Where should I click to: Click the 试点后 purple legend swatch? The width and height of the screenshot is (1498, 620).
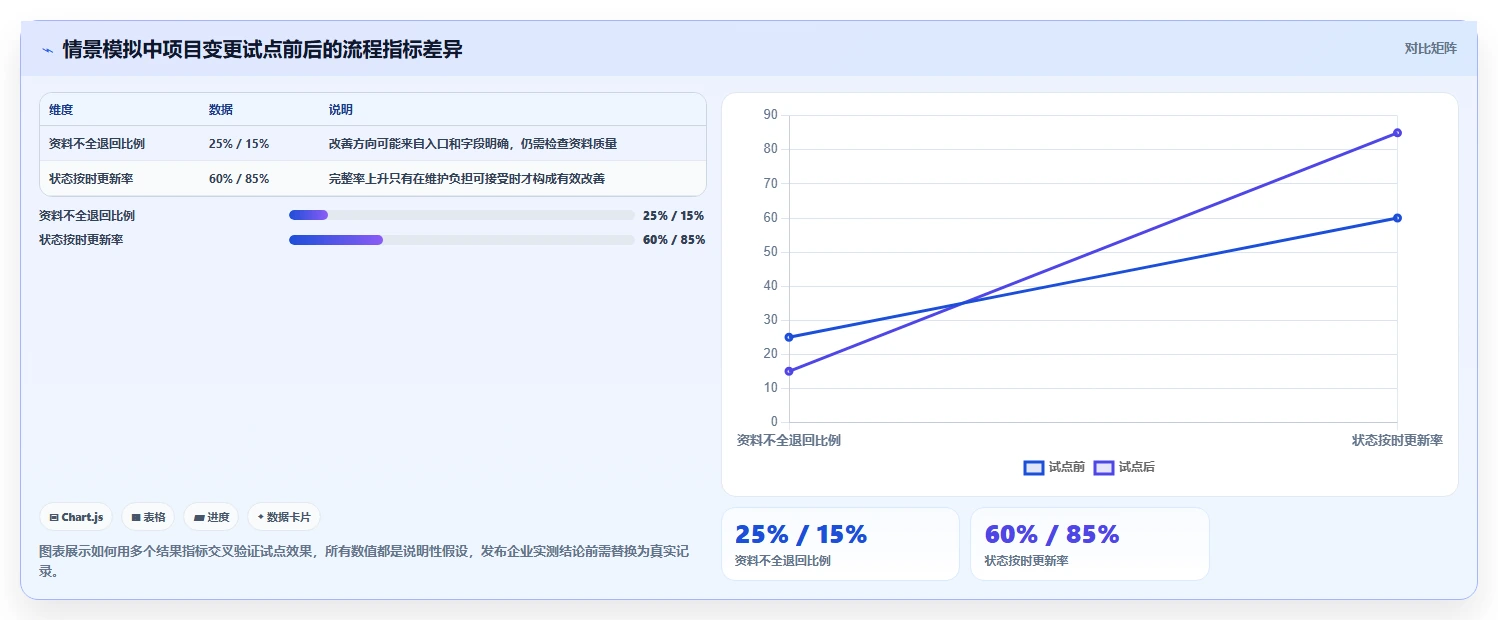pos(1104,467)
